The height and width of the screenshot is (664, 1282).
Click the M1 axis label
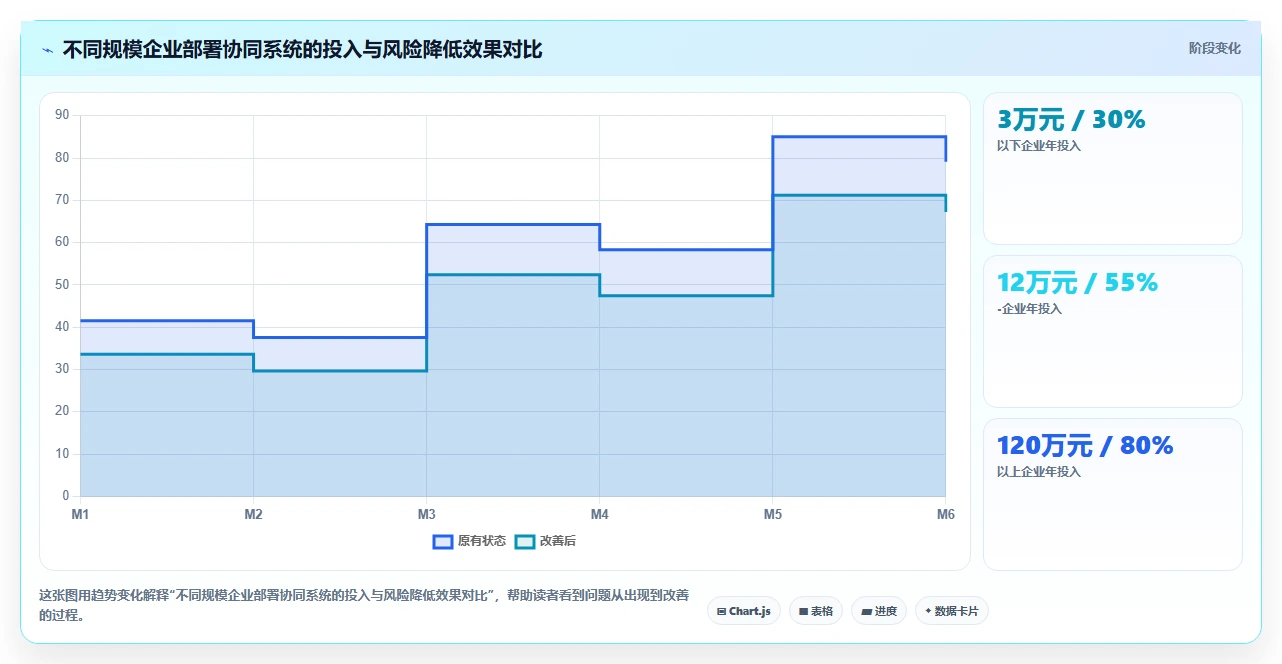[x=80, y=515]
